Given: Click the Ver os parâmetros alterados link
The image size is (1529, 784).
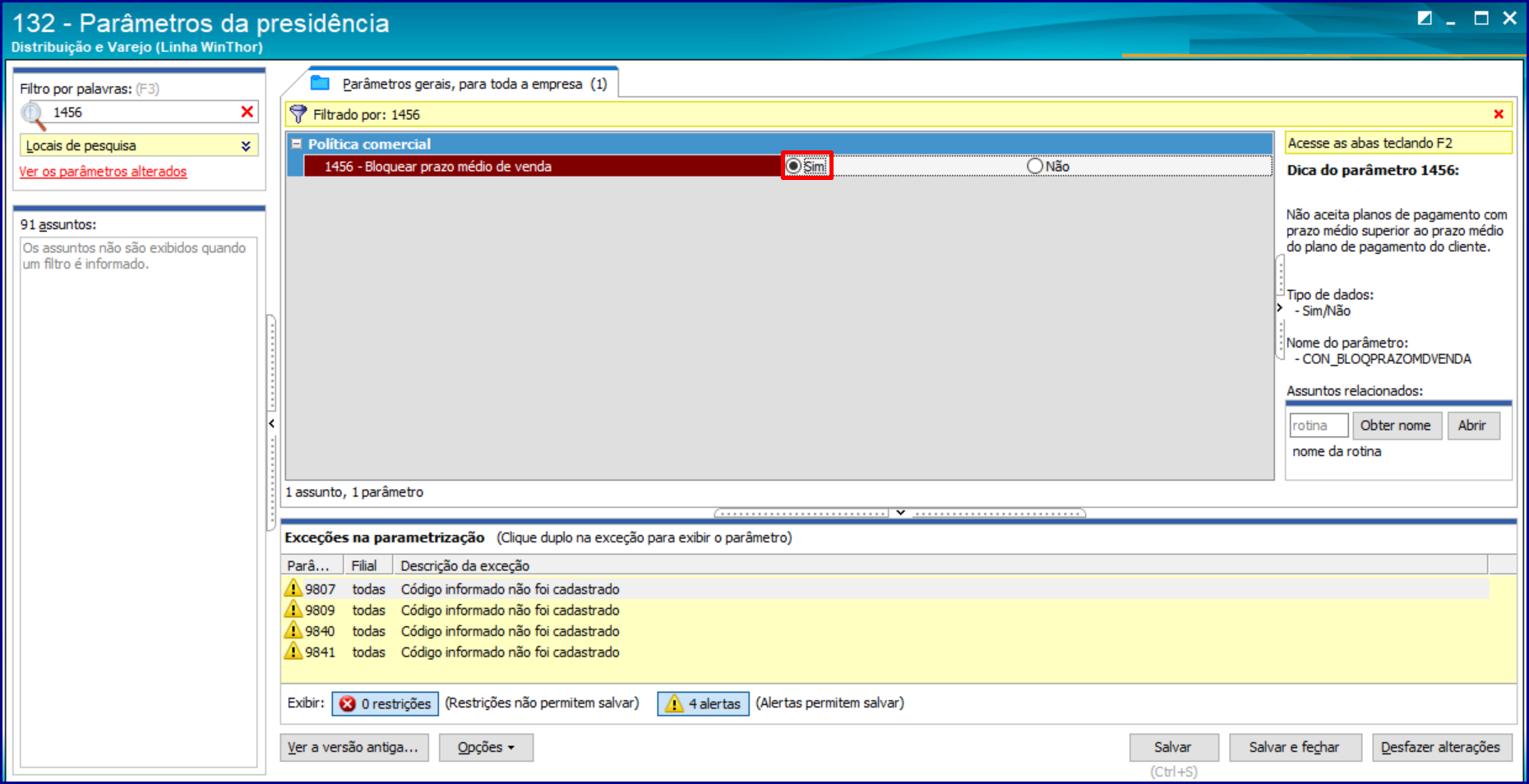Looking at the screenshot, I should [103, 171].
